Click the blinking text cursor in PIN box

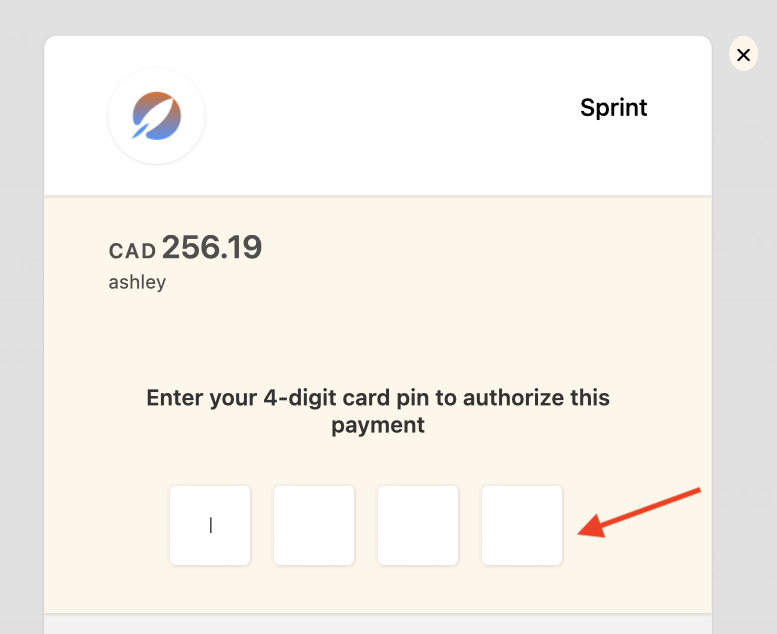coord(210,525)
